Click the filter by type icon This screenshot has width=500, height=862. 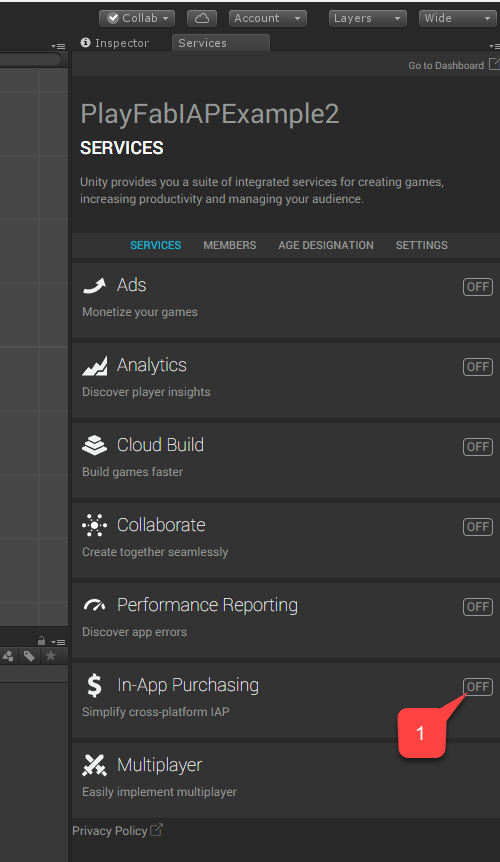[x=8, y=656]
